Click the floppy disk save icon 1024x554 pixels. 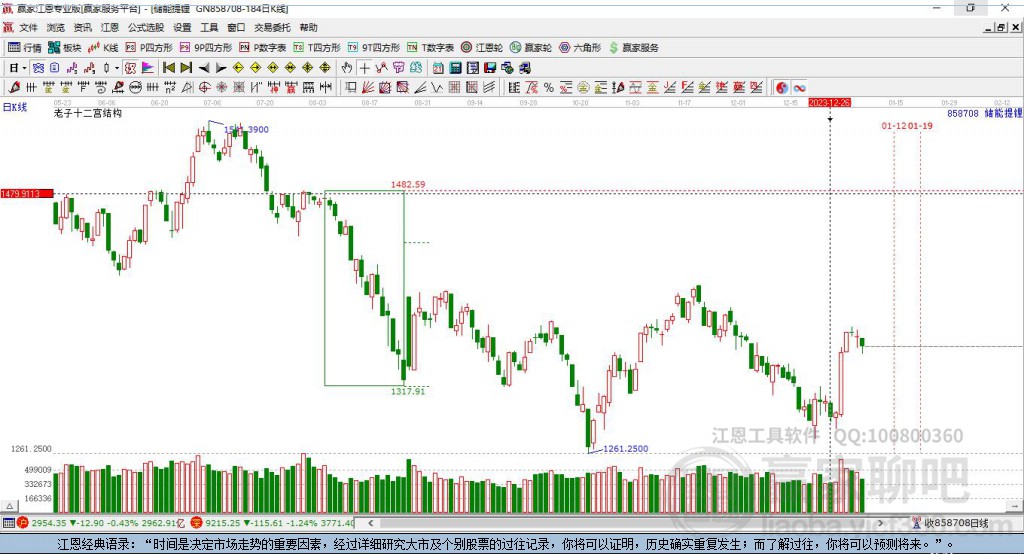(x=490, y=68)
